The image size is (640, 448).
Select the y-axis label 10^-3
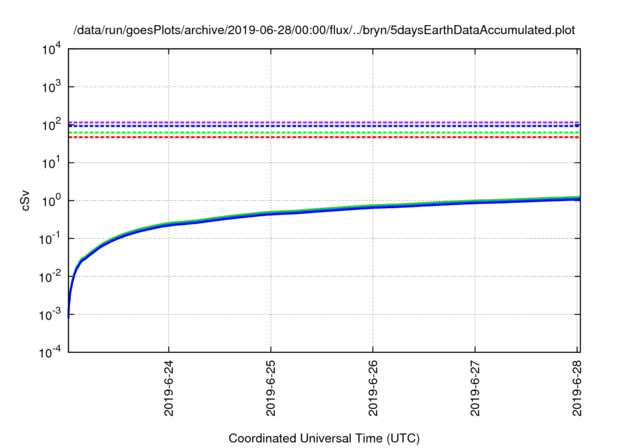pos(51,315)
